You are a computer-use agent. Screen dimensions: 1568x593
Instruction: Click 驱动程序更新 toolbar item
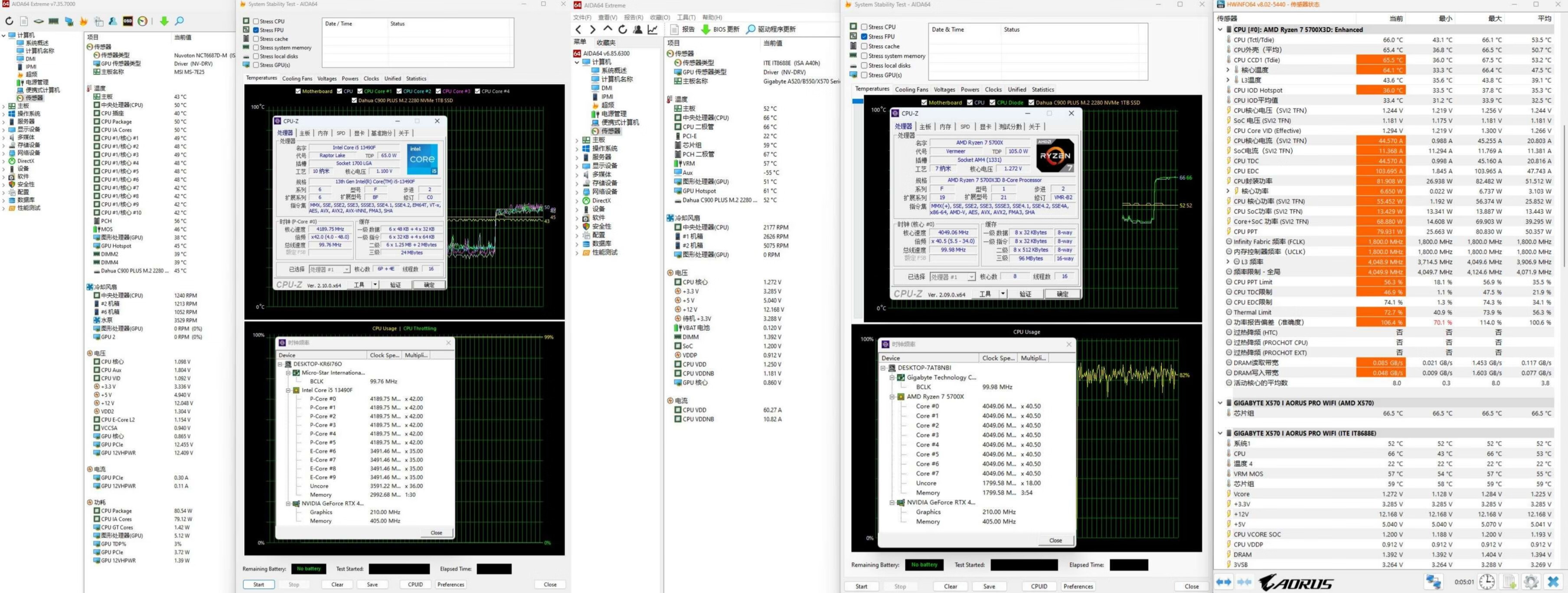pos(771,29)
